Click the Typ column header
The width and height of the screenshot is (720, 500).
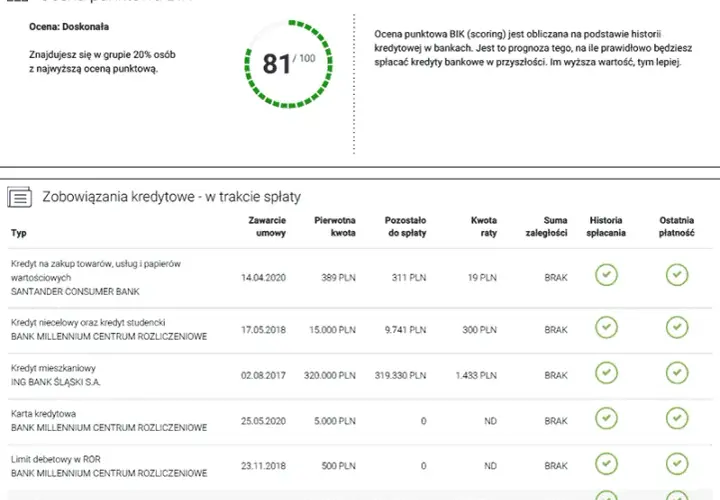tap(18, 233)
